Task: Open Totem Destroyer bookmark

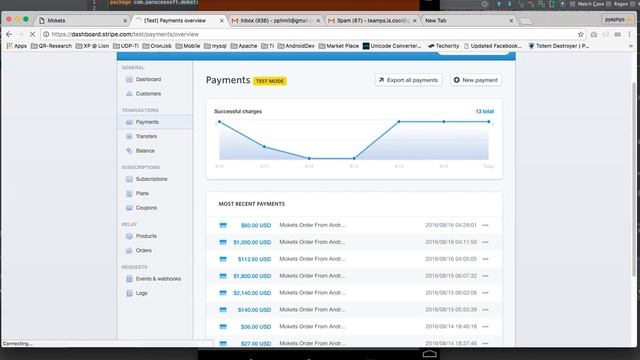Action: point(559,46)
